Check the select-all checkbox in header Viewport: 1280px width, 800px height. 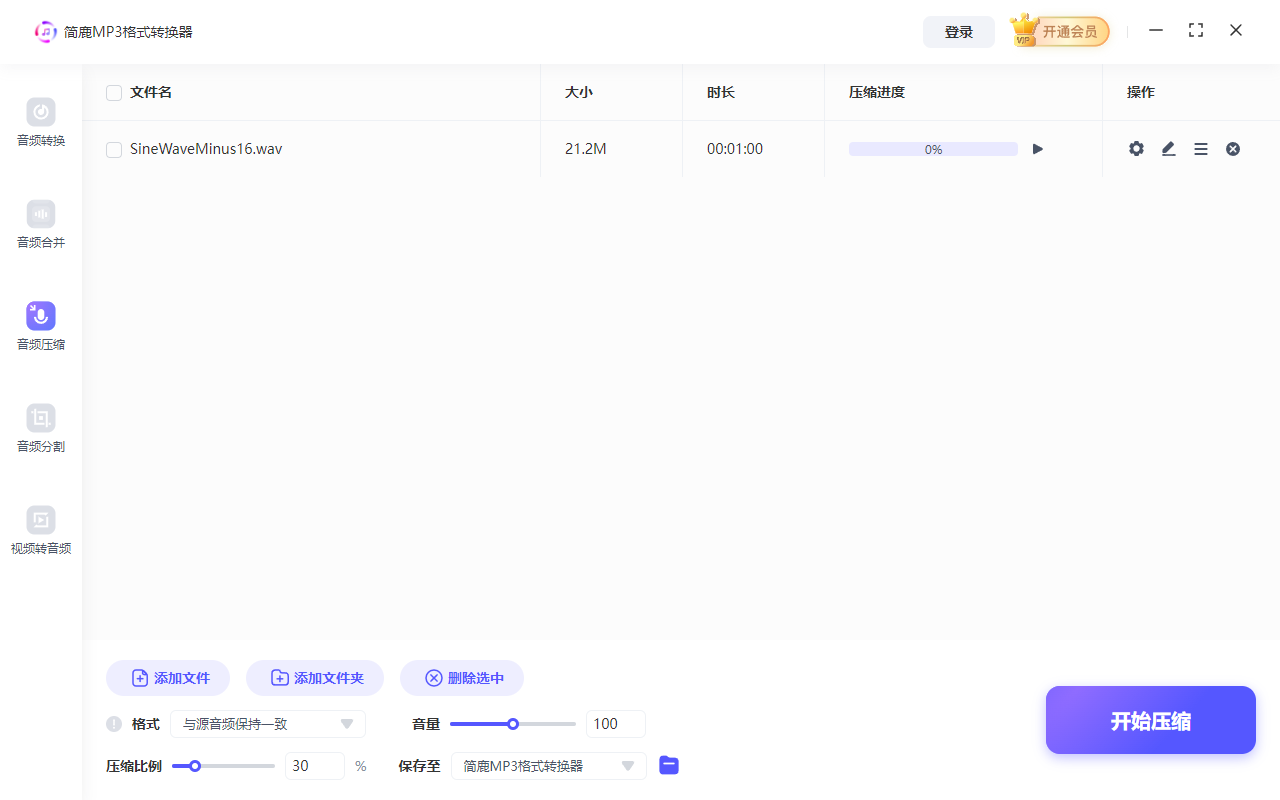[113, 92]
